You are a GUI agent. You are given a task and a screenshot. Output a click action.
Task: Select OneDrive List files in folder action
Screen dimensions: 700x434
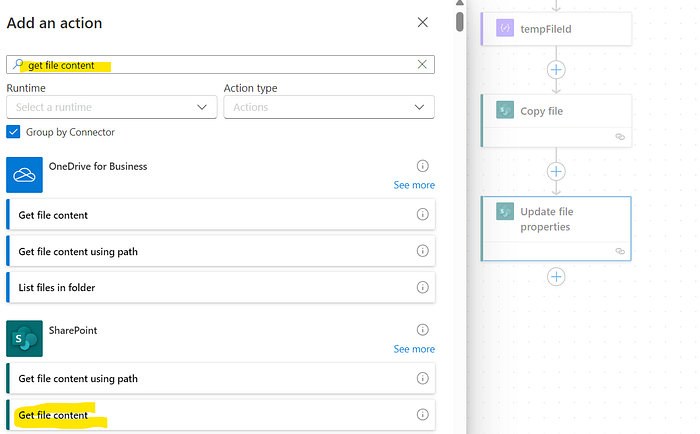click(x=221, y=287)
